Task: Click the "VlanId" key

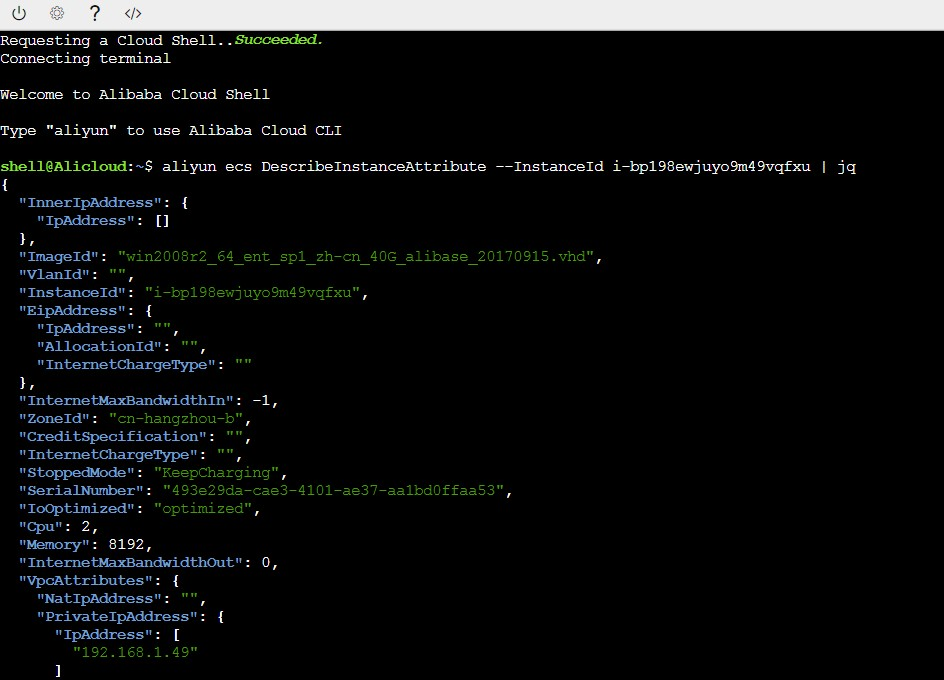Action: (54, 275)
